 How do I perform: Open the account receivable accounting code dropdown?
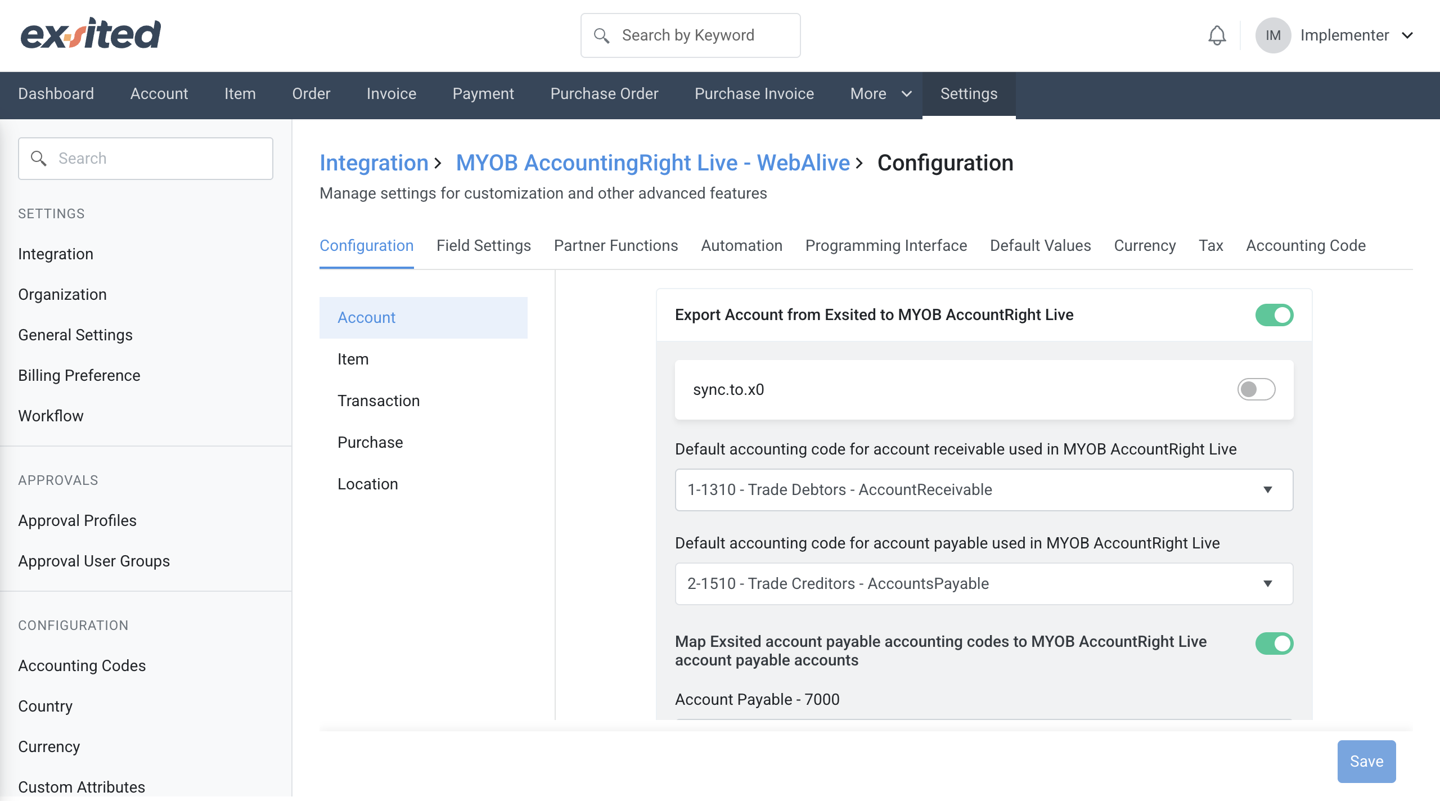983,490
